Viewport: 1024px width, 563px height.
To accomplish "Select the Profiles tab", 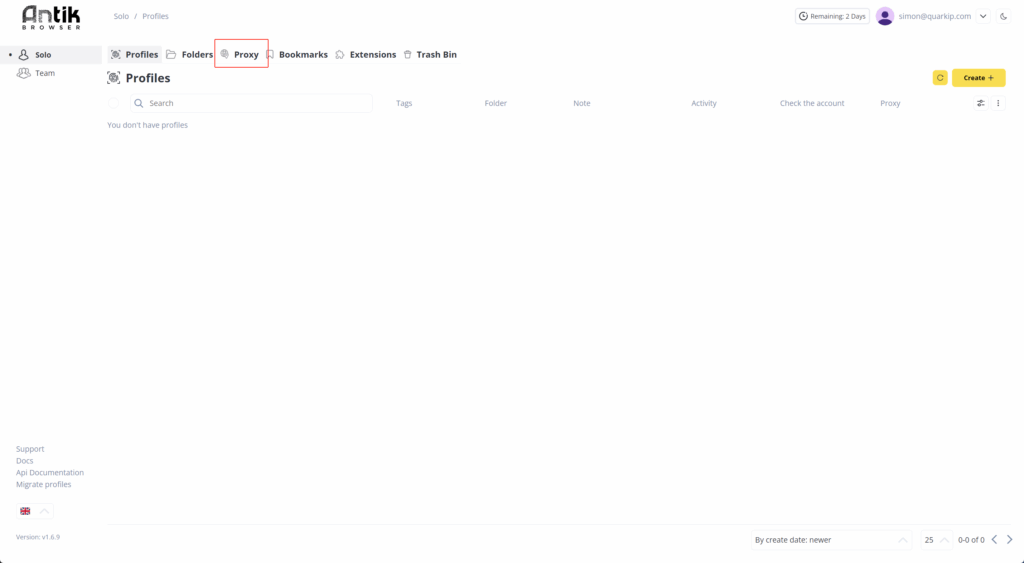I will [135, 54].
